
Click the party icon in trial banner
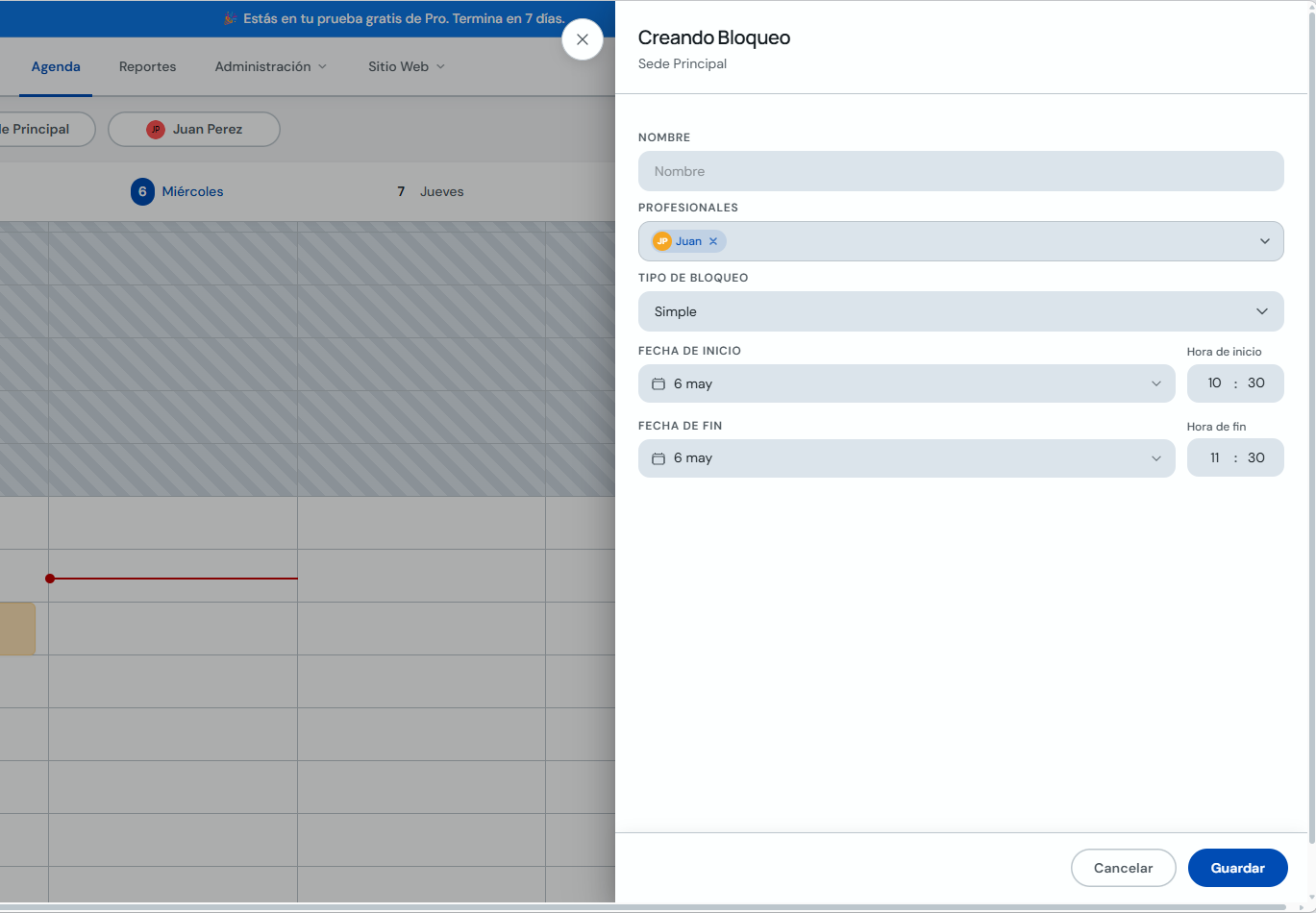coord(230,18)
